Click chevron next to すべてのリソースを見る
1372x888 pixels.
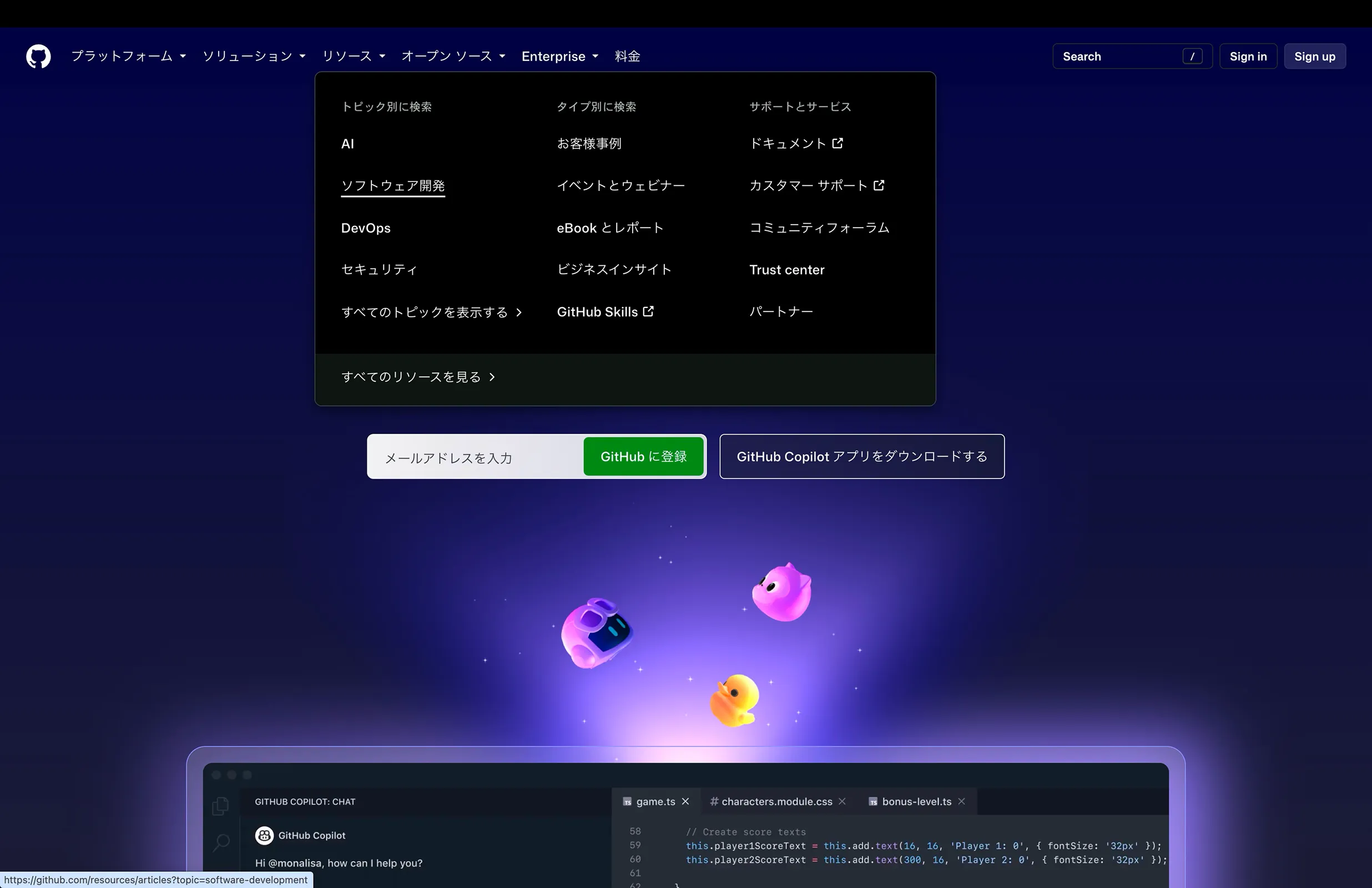pos(492,377)
